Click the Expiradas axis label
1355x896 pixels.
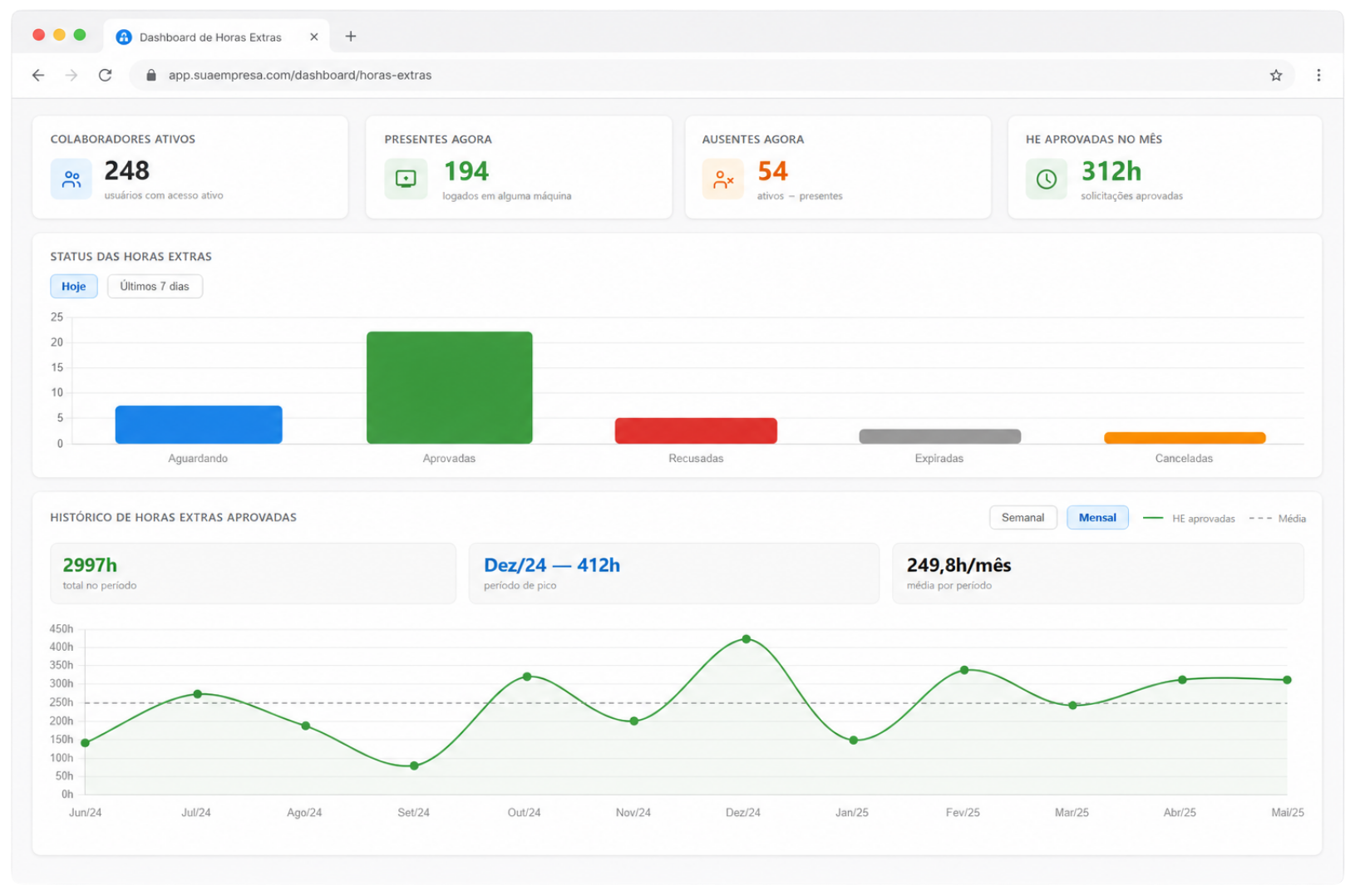point(939,459)
